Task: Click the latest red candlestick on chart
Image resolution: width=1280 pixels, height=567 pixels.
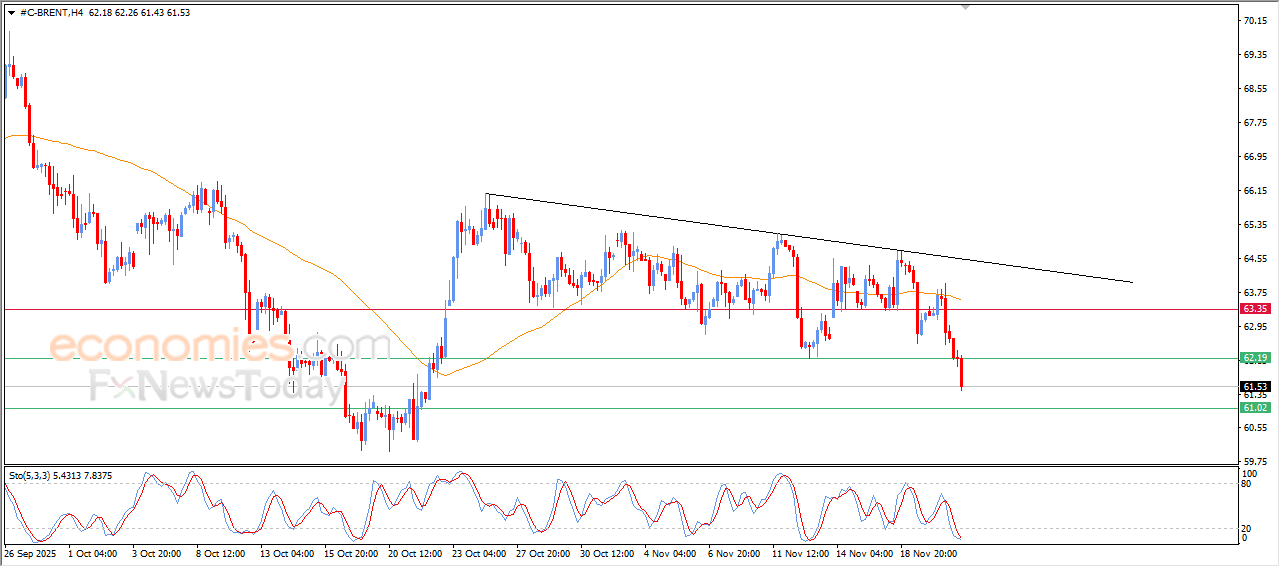Action: tap(961, 373)
